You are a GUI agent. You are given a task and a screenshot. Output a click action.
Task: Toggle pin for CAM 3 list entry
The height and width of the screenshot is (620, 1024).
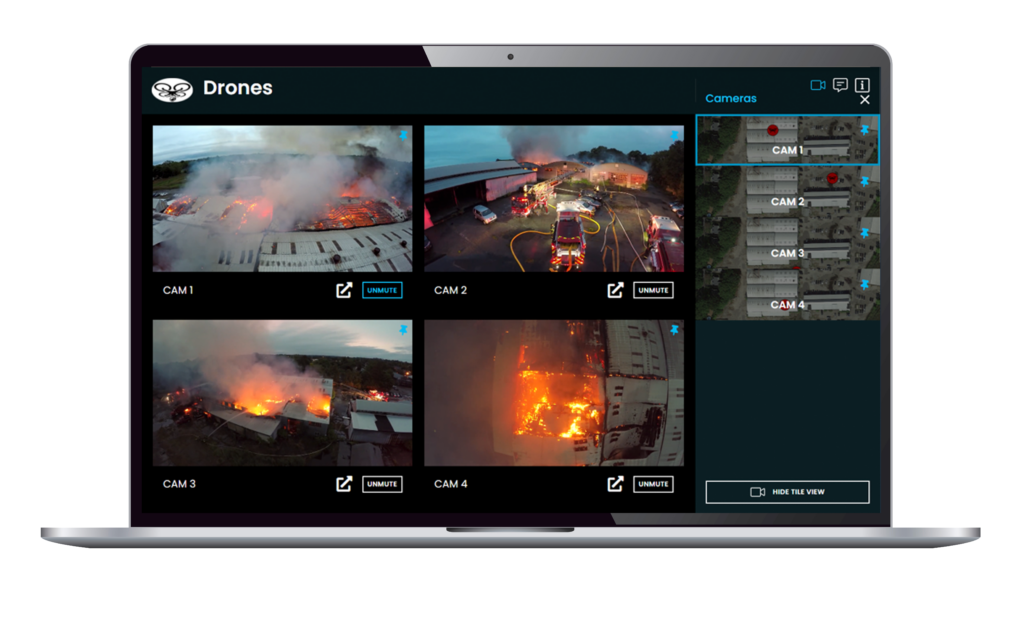tap(865, 233)
